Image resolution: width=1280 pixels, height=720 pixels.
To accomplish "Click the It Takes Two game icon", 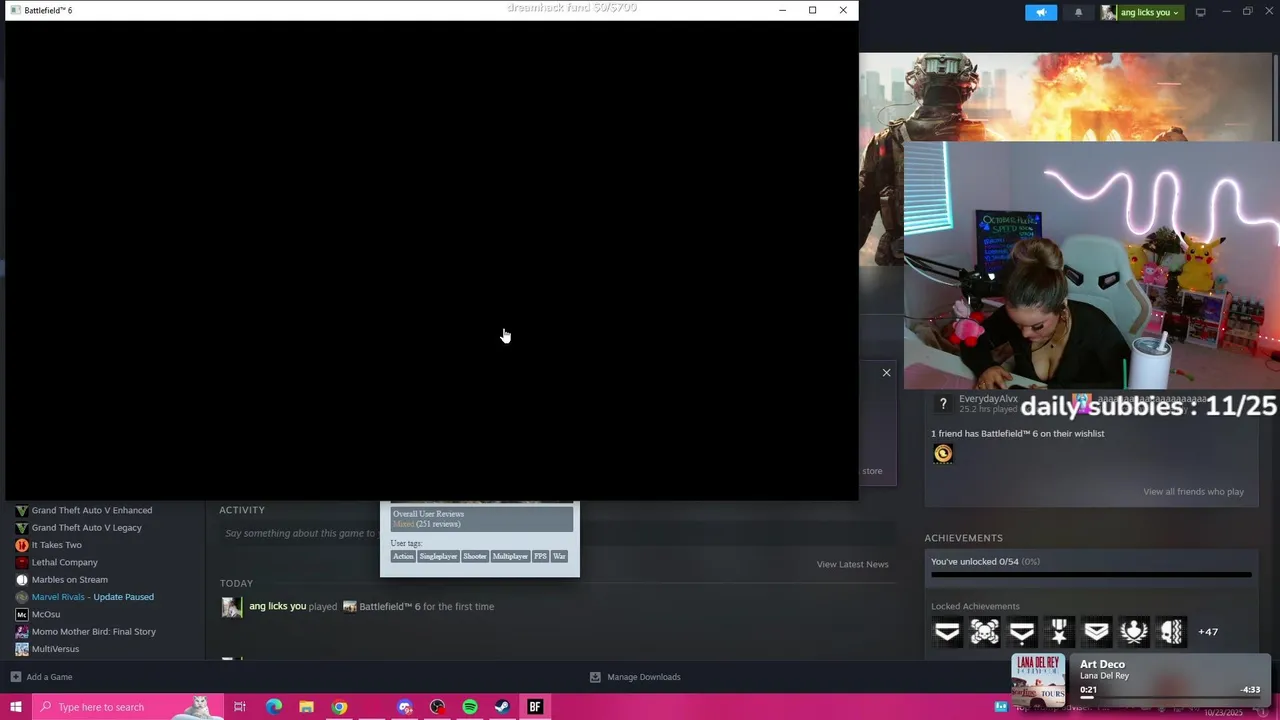I will pos(22,545).
